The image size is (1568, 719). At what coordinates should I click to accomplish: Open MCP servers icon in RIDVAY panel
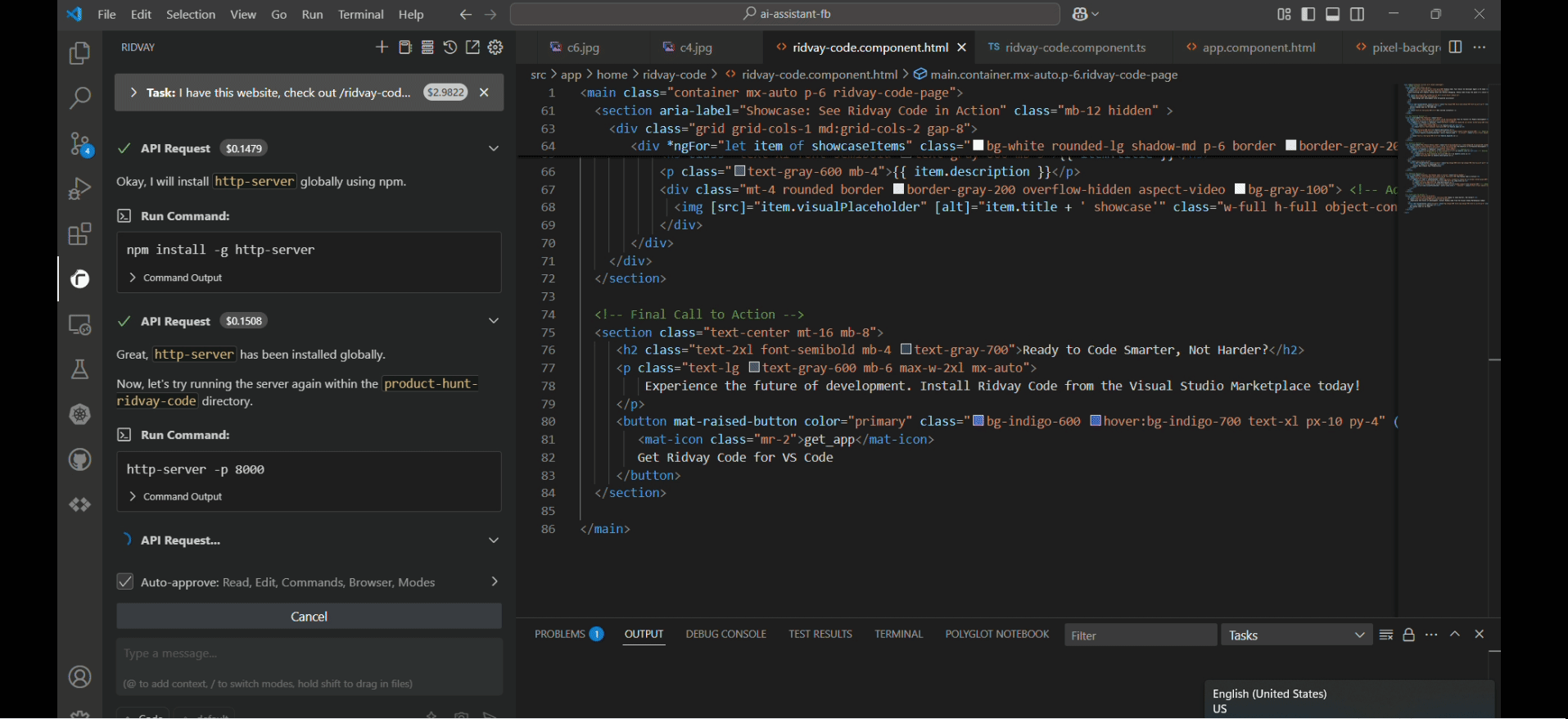[x=427, y=47]
